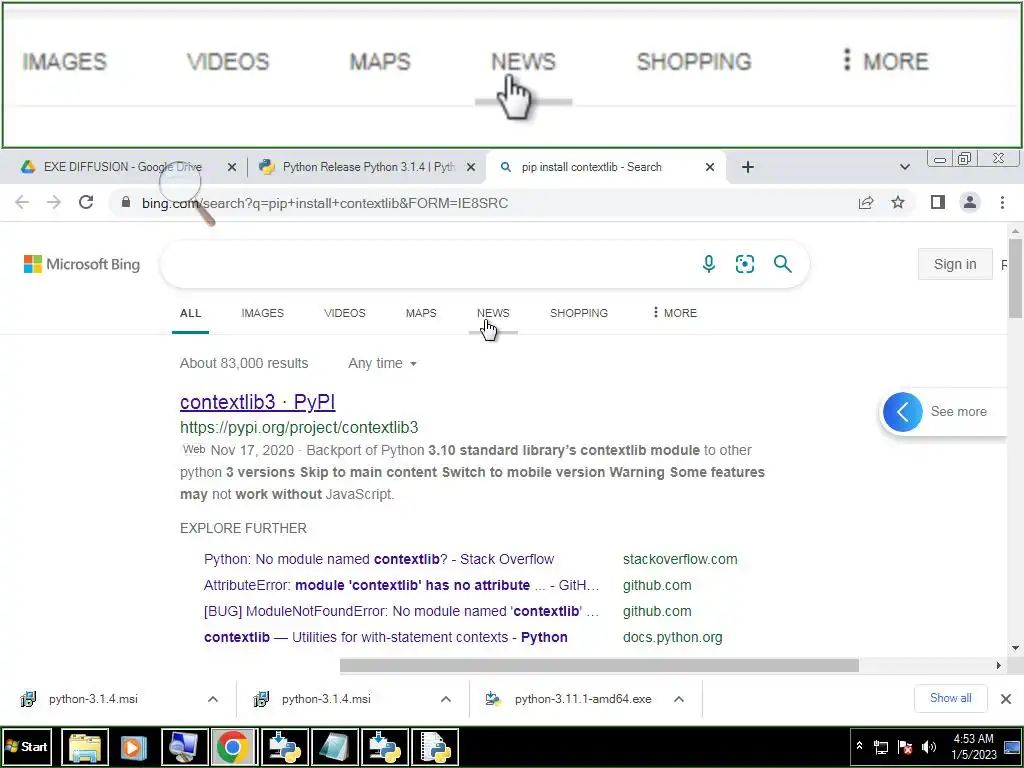Open 'No module named contextlib?' Stack Overflow link
This screenshot has width=1024, height=768.
[x=379, y=559]
